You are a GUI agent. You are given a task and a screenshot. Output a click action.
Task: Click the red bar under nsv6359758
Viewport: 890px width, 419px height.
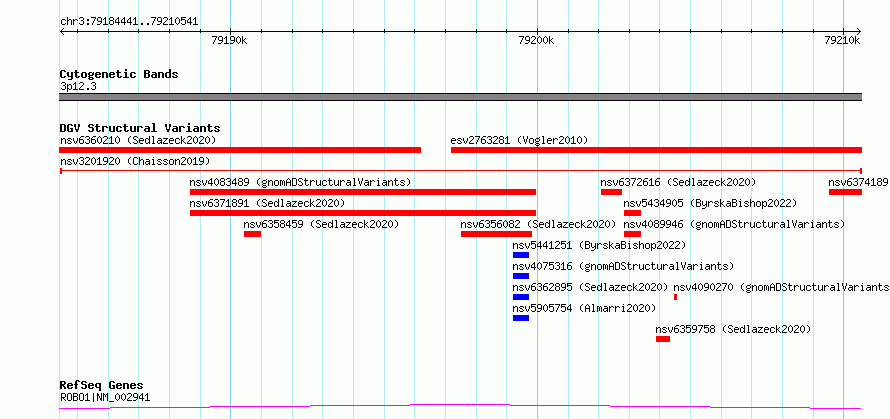click(x=663, y=339)
